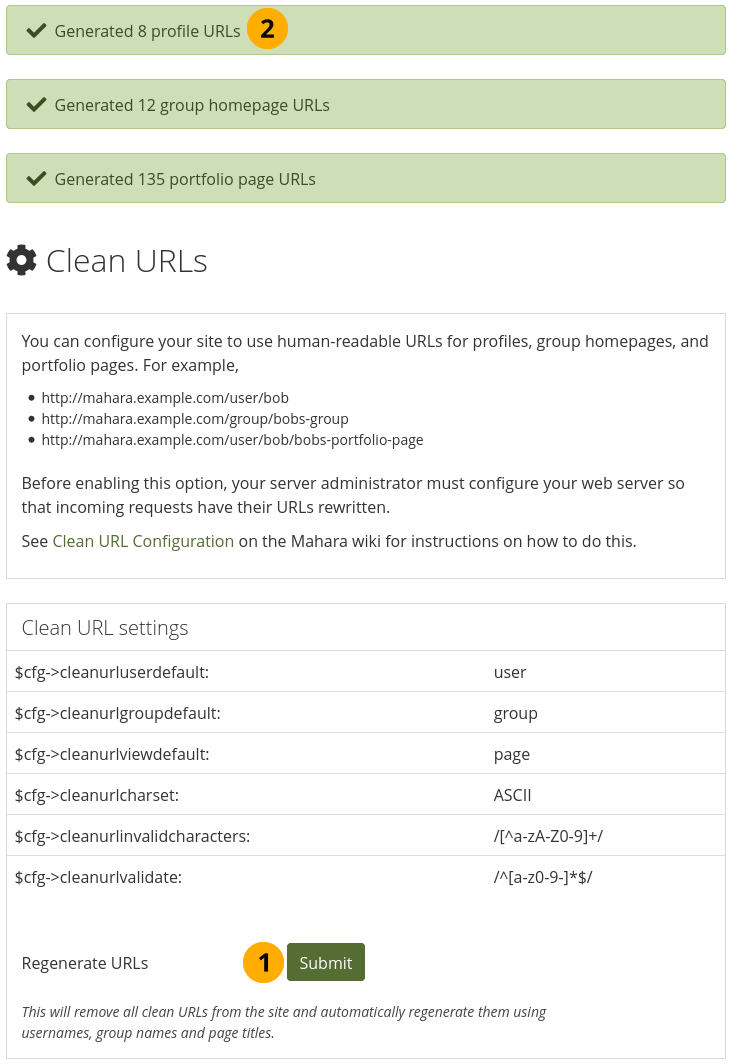Click the checkmark icon beside group homepage message
This screenshot has width=732, height=1064.
tap(37, 105)
